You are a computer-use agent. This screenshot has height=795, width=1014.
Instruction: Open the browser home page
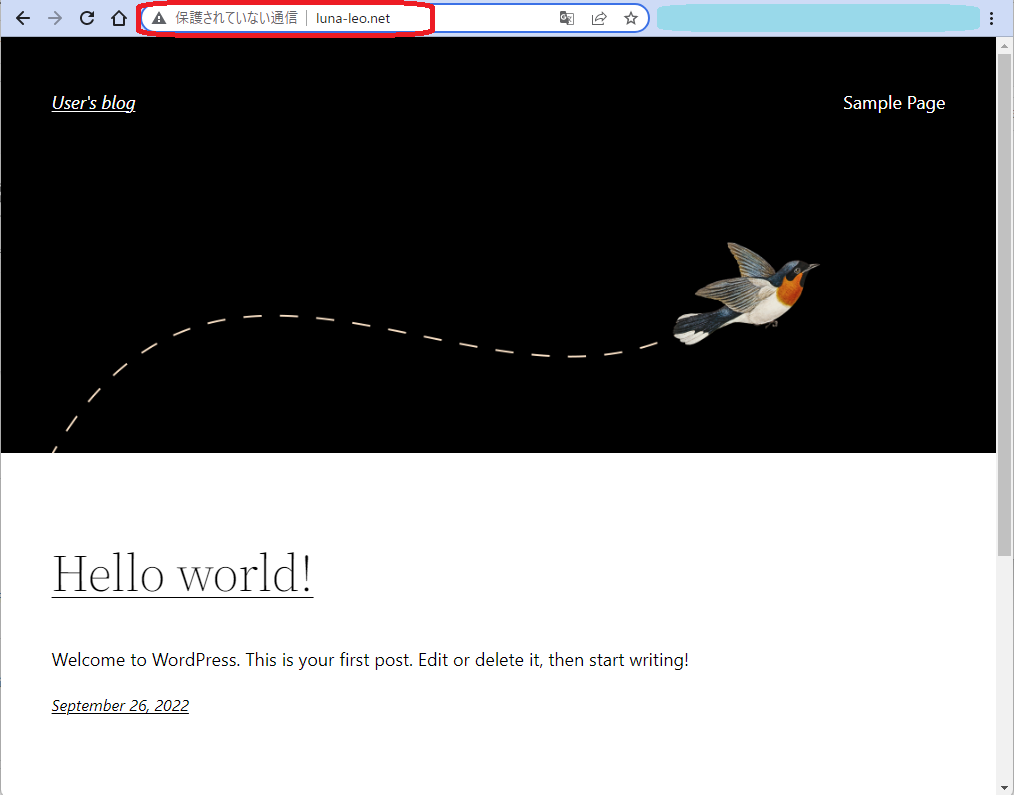coord(118,18)
